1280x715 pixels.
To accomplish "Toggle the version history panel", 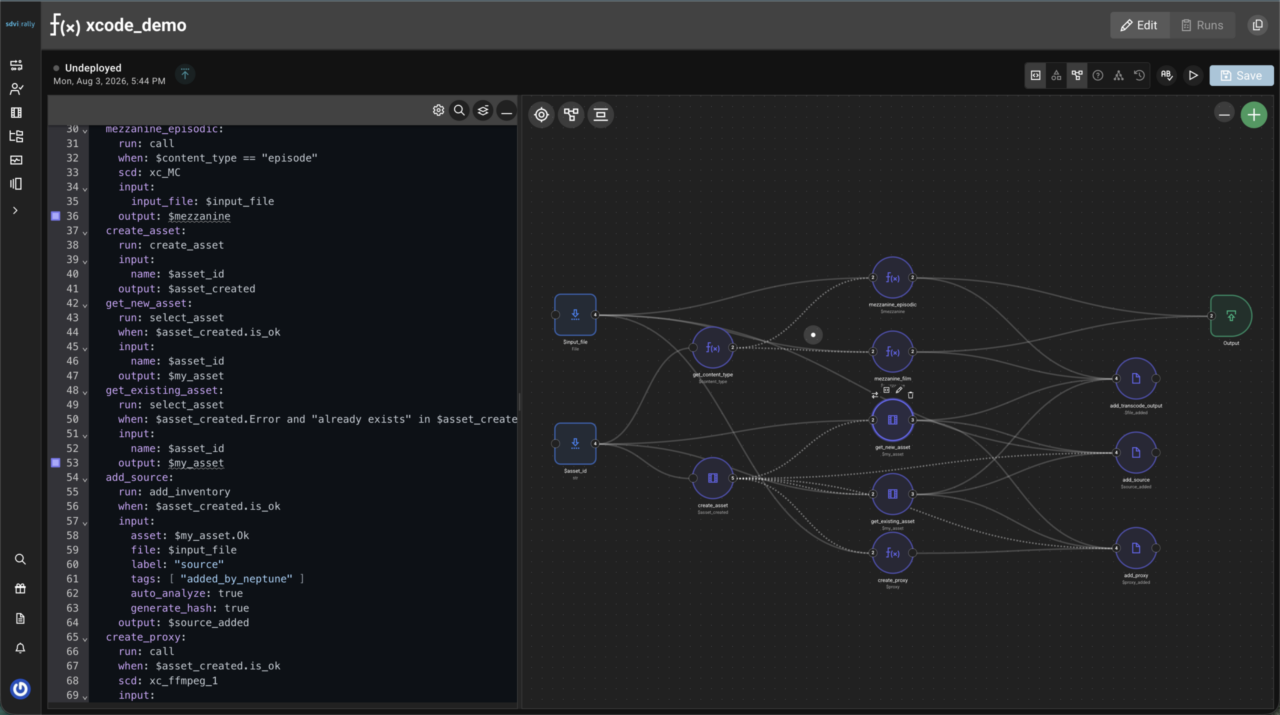I will pyautogui.click(x=1139, y=75).
